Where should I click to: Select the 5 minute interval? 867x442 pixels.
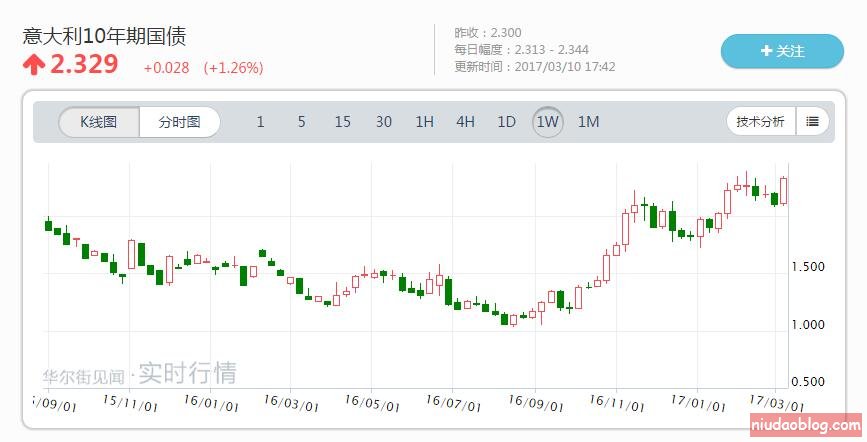tap(301, 122)
